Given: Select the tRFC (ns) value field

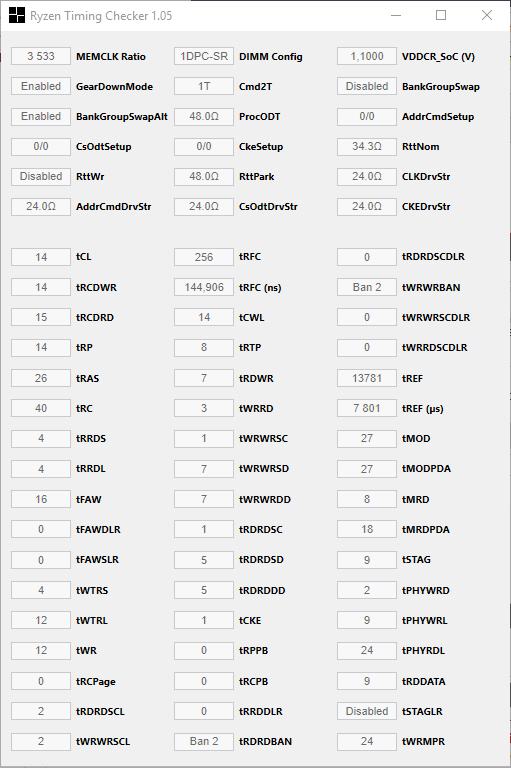Looking at the screenshot, I should coord(204,287).
